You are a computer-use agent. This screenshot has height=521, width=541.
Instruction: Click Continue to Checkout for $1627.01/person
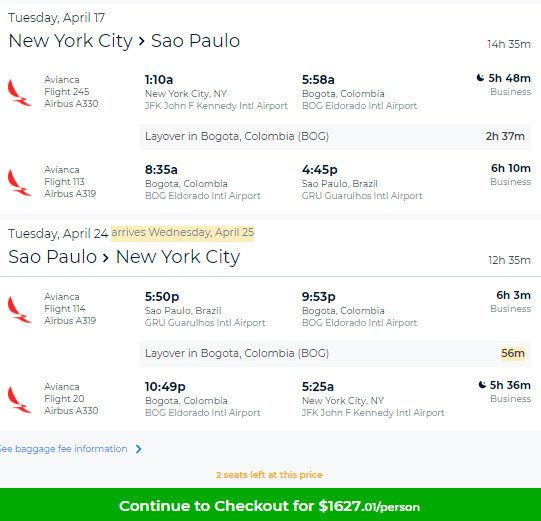tap(270, 504)
